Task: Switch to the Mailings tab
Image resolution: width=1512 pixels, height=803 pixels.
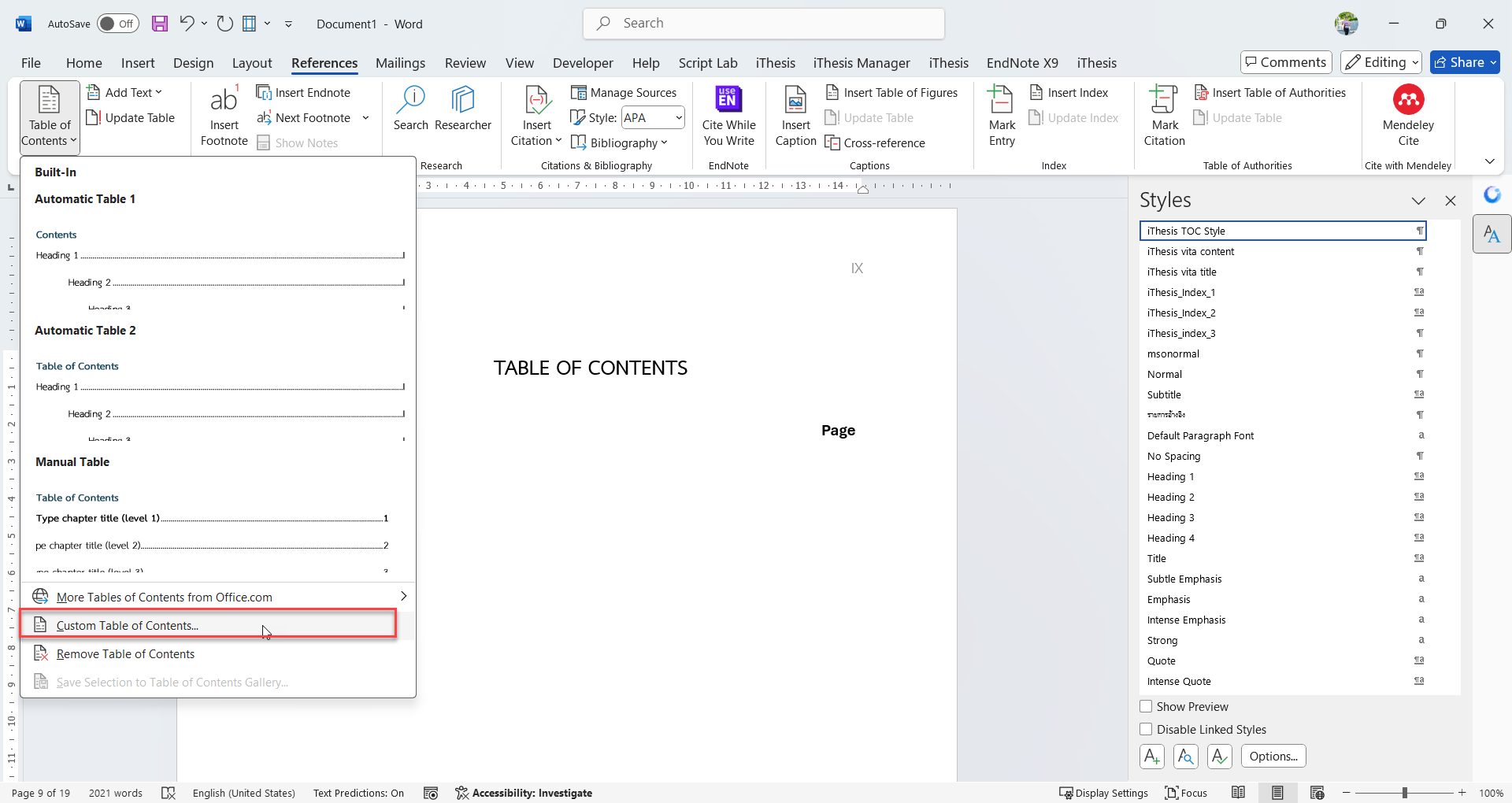Action: tap(400, 63)
